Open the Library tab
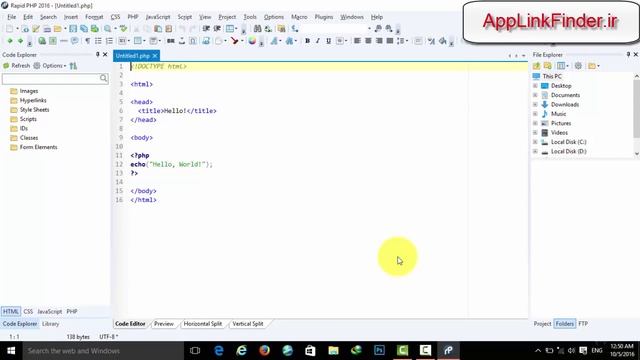The height and width of the screenshot is (360, 640). [51, 324]
